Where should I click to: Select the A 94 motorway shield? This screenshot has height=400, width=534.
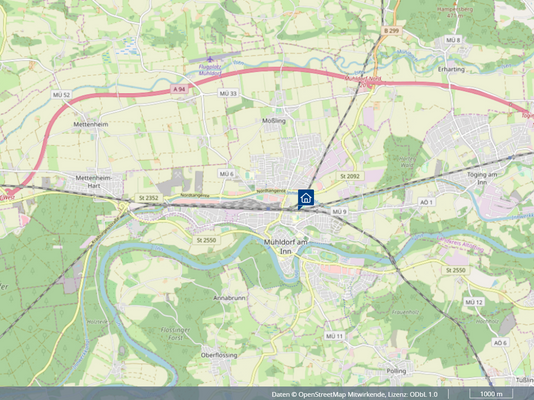pyautogui.click(x=179, y=90)
